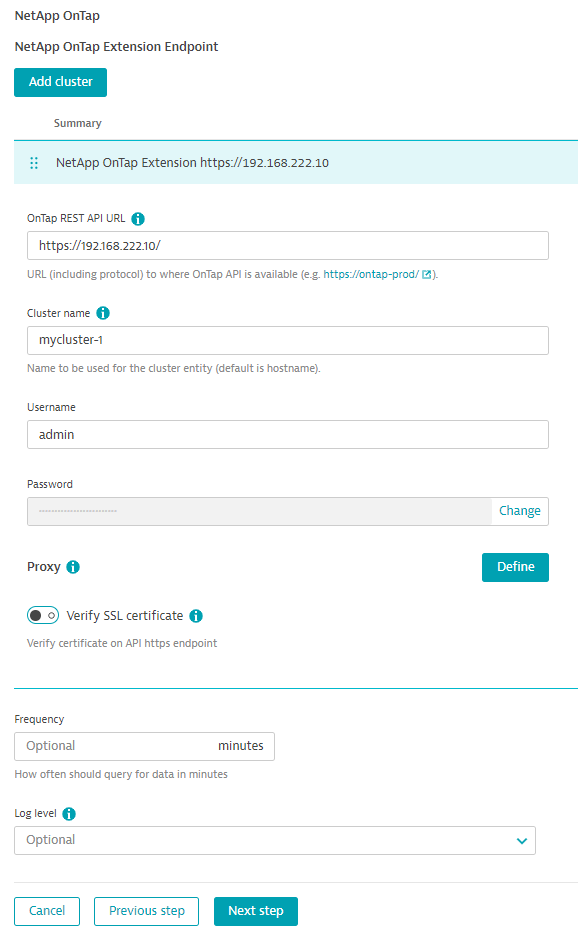
Task: Define a Proxy
Action: [x=515, y=566]
